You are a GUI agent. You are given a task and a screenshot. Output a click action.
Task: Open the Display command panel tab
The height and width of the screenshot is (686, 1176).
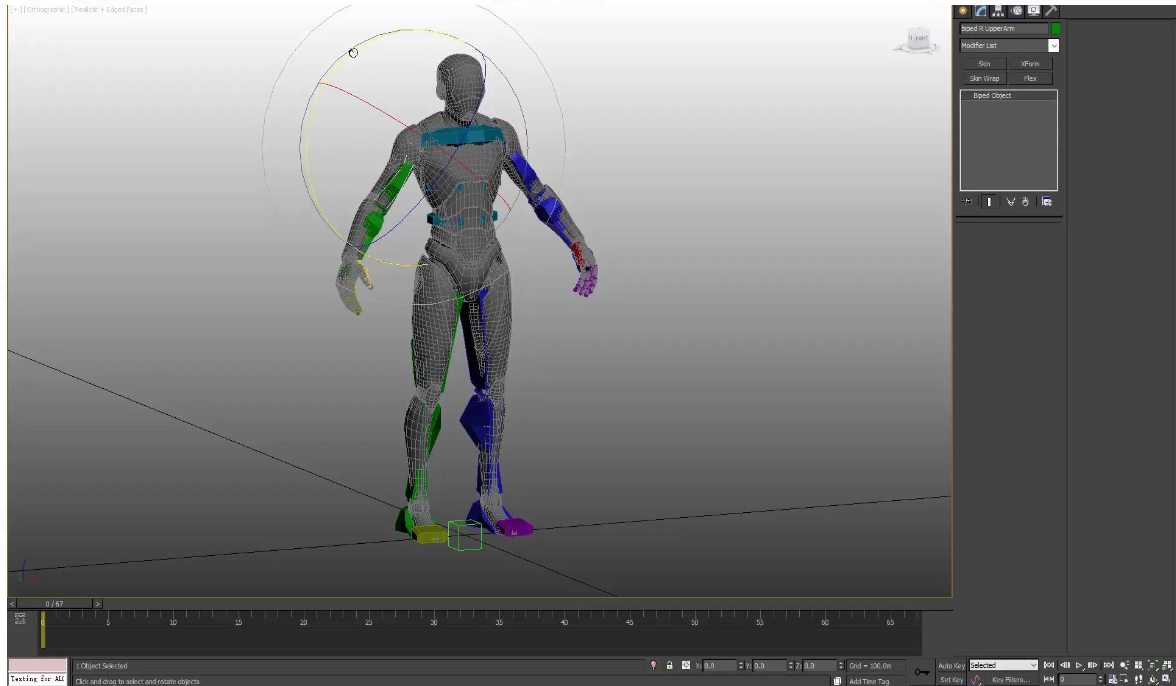1034,10
